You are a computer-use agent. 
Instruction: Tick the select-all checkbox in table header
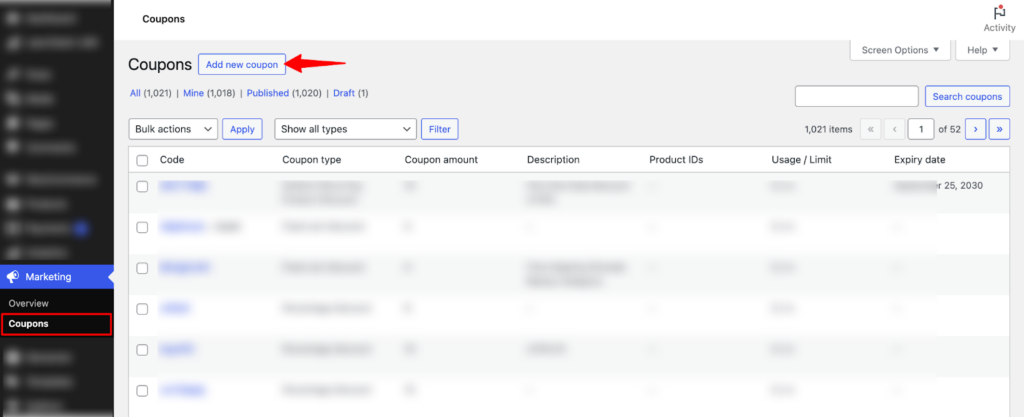click(x=142, y=160)
